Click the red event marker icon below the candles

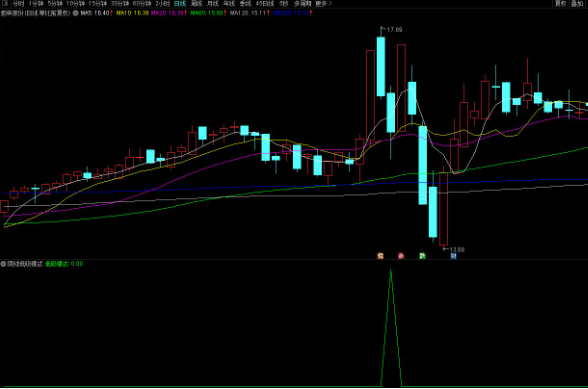click(x=401, y=256)
